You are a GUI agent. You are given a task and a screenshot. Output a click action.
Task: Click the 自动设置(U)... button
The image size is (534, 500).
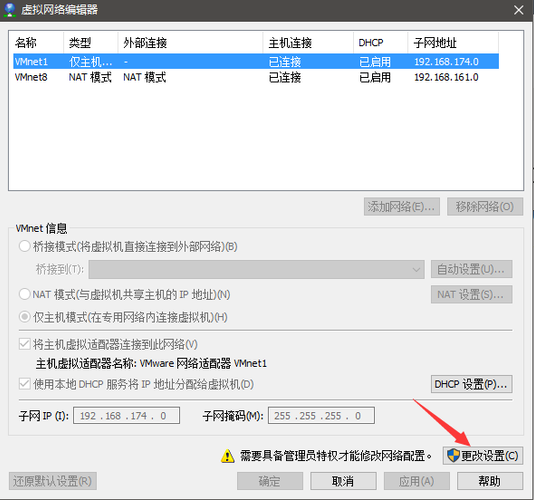(471, 269)
